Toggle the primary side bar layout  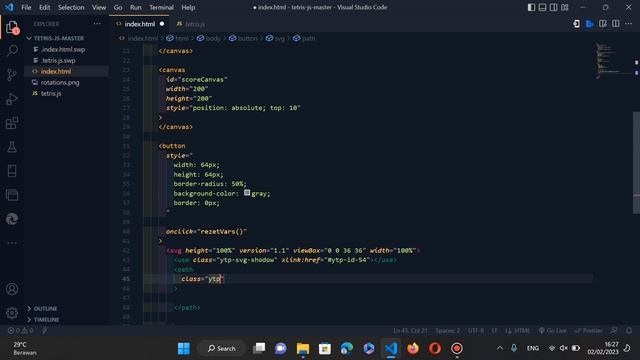[531, 7]
